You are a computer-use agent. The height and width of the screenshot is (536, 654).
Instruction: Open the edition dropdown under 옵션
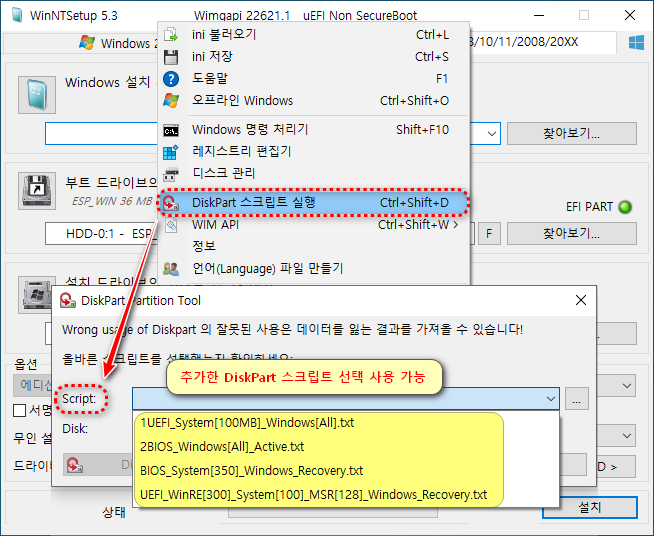pyautogui.click(x=33, y=385)
